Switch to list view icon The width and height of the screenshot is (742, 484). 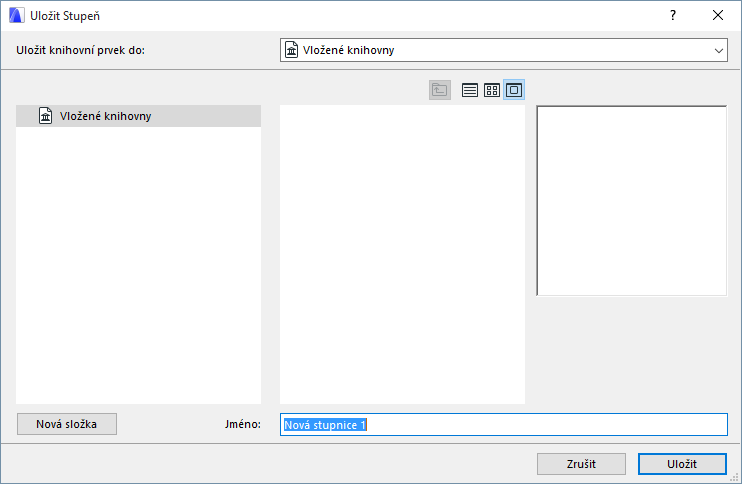coord(469,90)
